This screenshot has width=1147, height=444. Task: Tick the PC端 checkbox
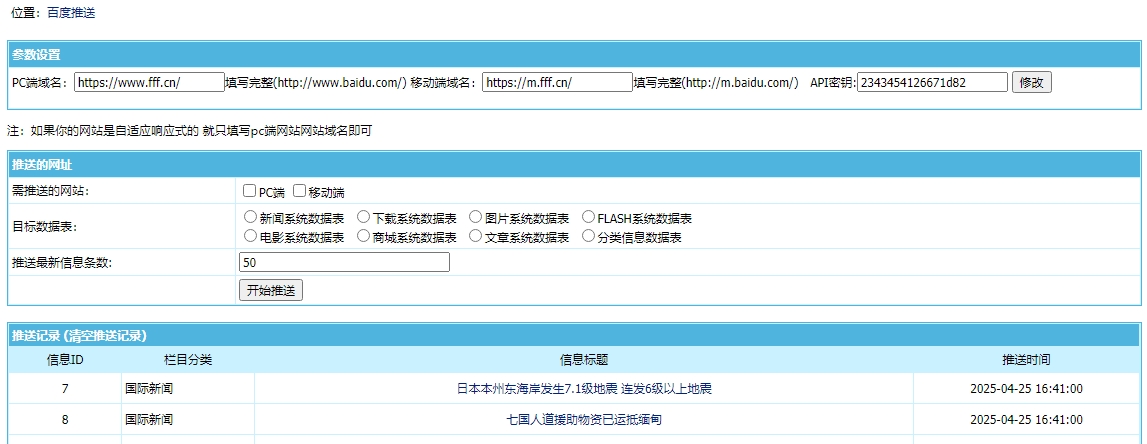coord(250,191)
